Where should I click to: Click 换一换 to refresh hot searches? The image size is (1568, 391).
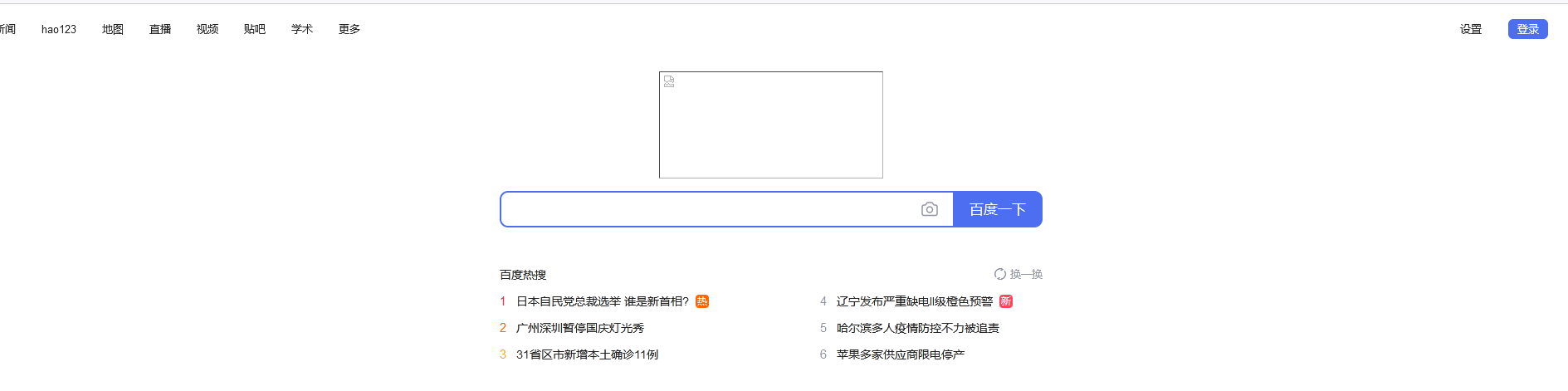(x=1026, y=274)
